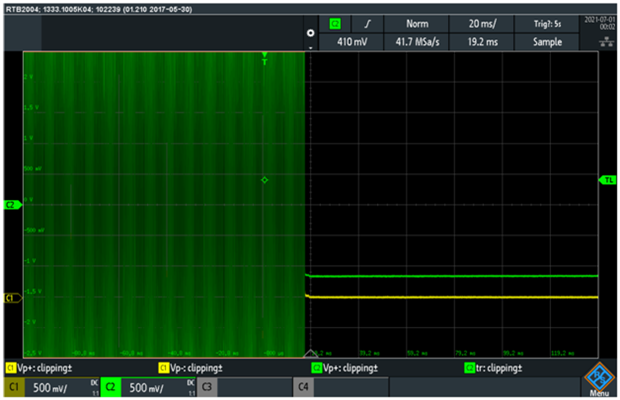Change the rising edge trigger slope icon
Viewport: 620px width, 400px height.
pyautogui.click(x=367, y=24)
